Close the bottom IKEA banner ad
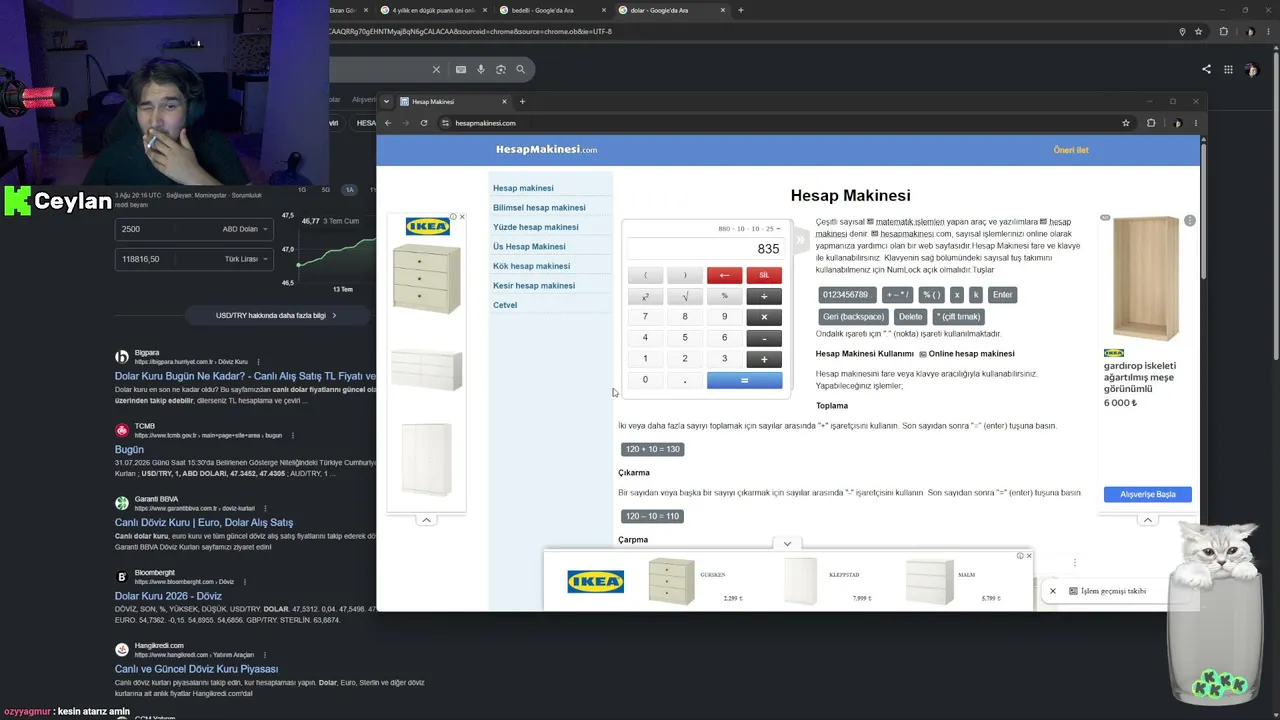Screen dimensions: 1280x720 1029,556
